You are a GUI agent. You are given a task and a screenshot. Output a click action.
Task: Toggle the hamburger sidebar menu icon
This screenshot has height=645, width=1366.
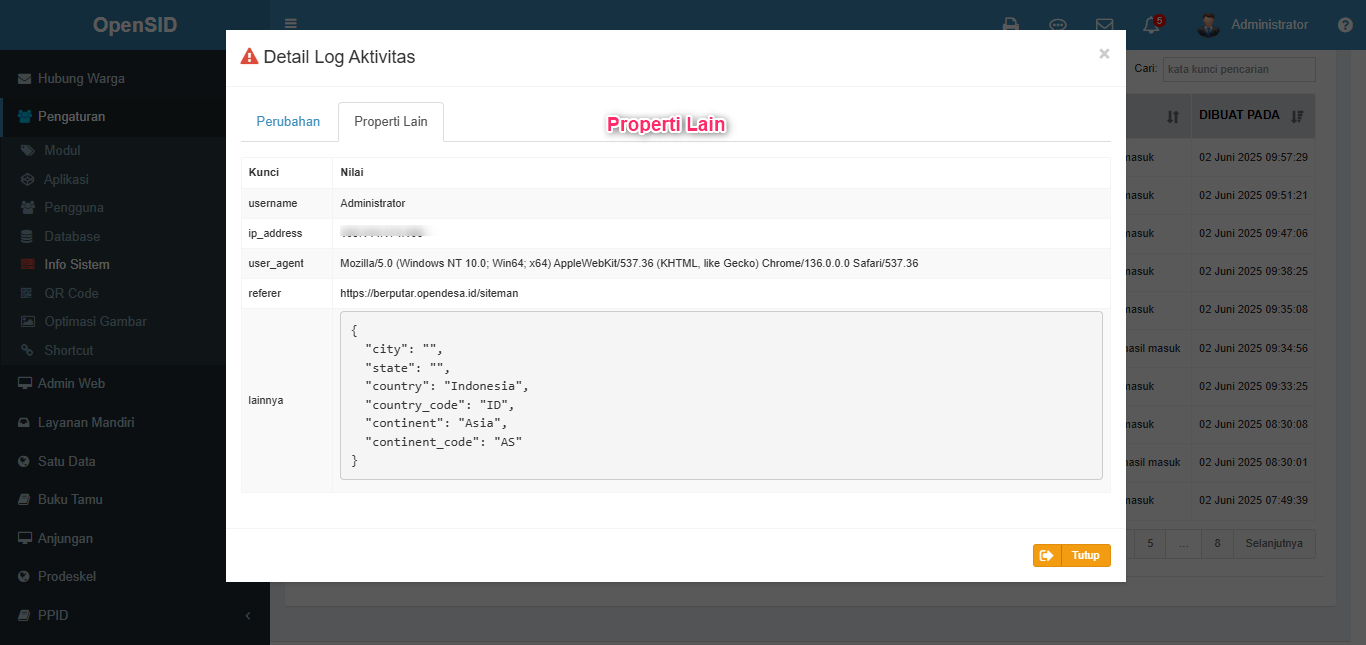[x=291, y=24]
